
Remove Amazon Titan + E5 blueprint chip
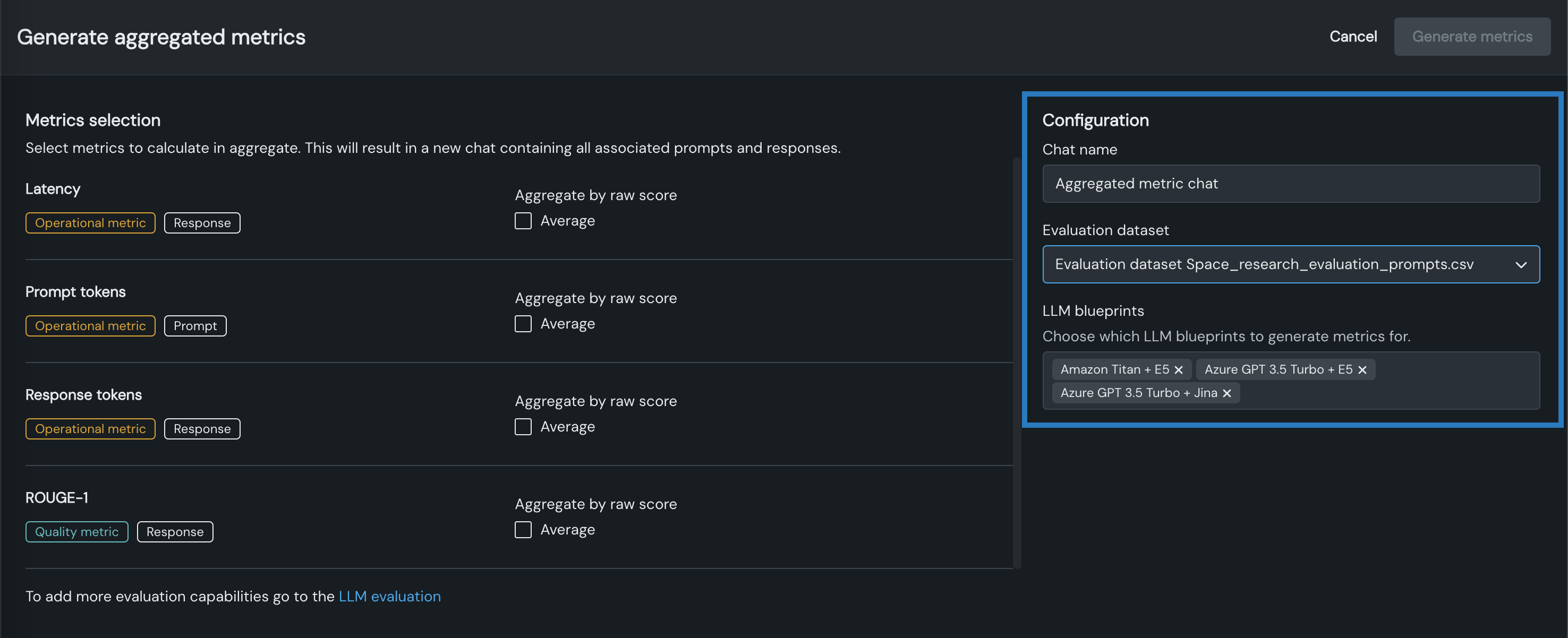(1179, 370)
